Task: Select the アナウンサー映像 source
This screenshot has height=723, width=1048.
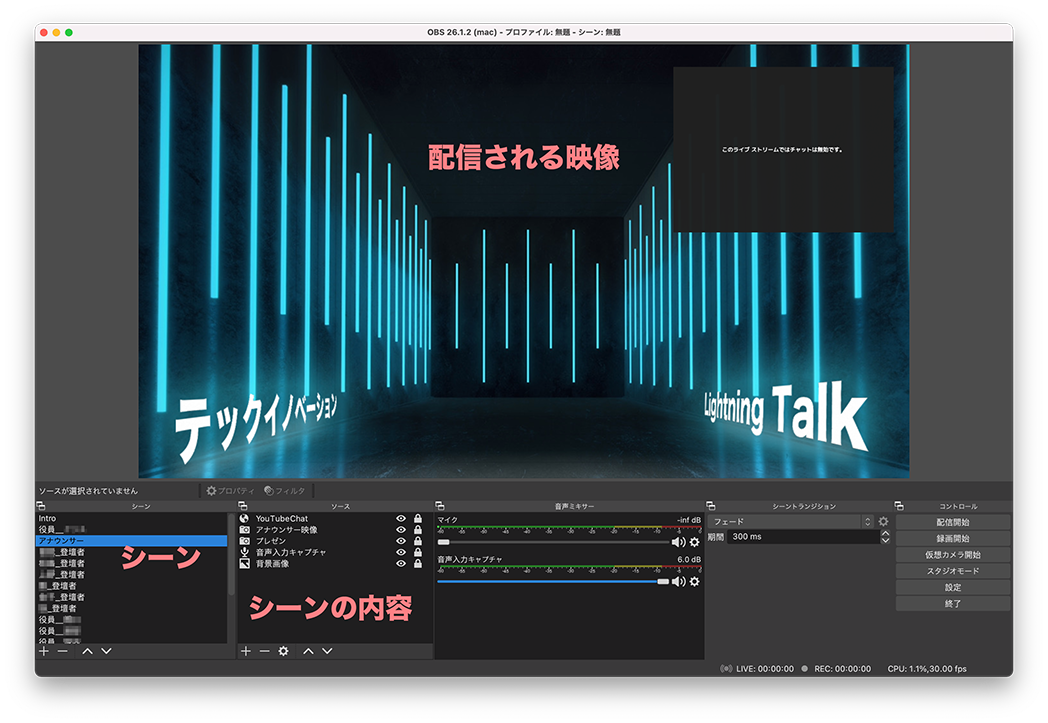Action: [286, 530]
